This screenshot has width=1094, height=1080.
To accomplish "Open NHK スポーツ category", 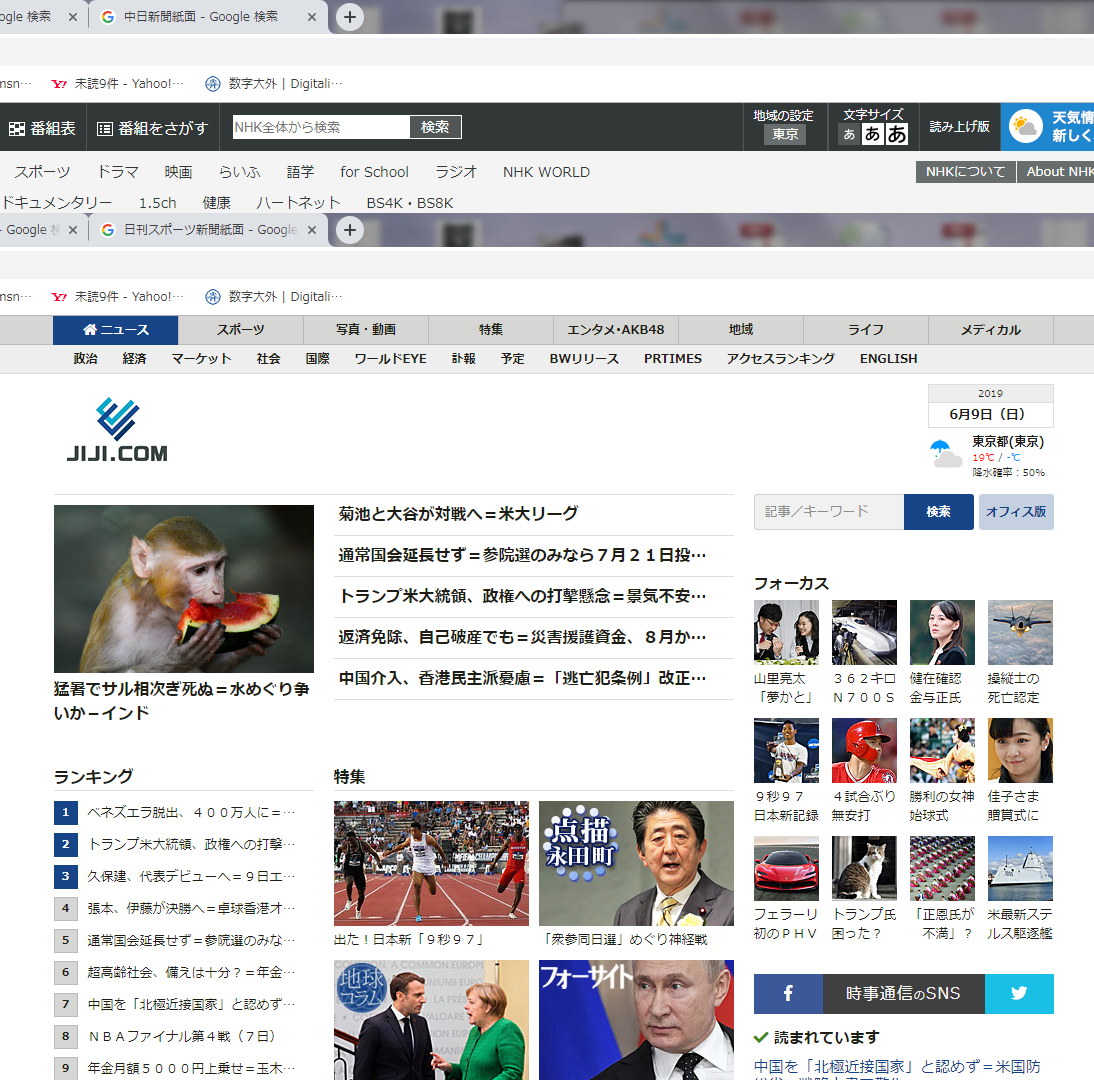I will point(43,172).
